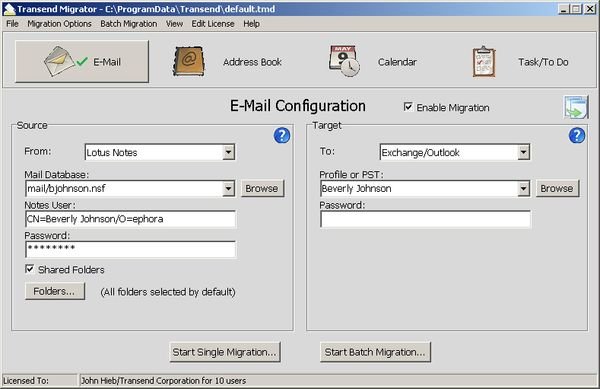The height and width of the screenshot is (389, 600).
Task: Open the Calendar section icon
Action: tap(344, 61)
